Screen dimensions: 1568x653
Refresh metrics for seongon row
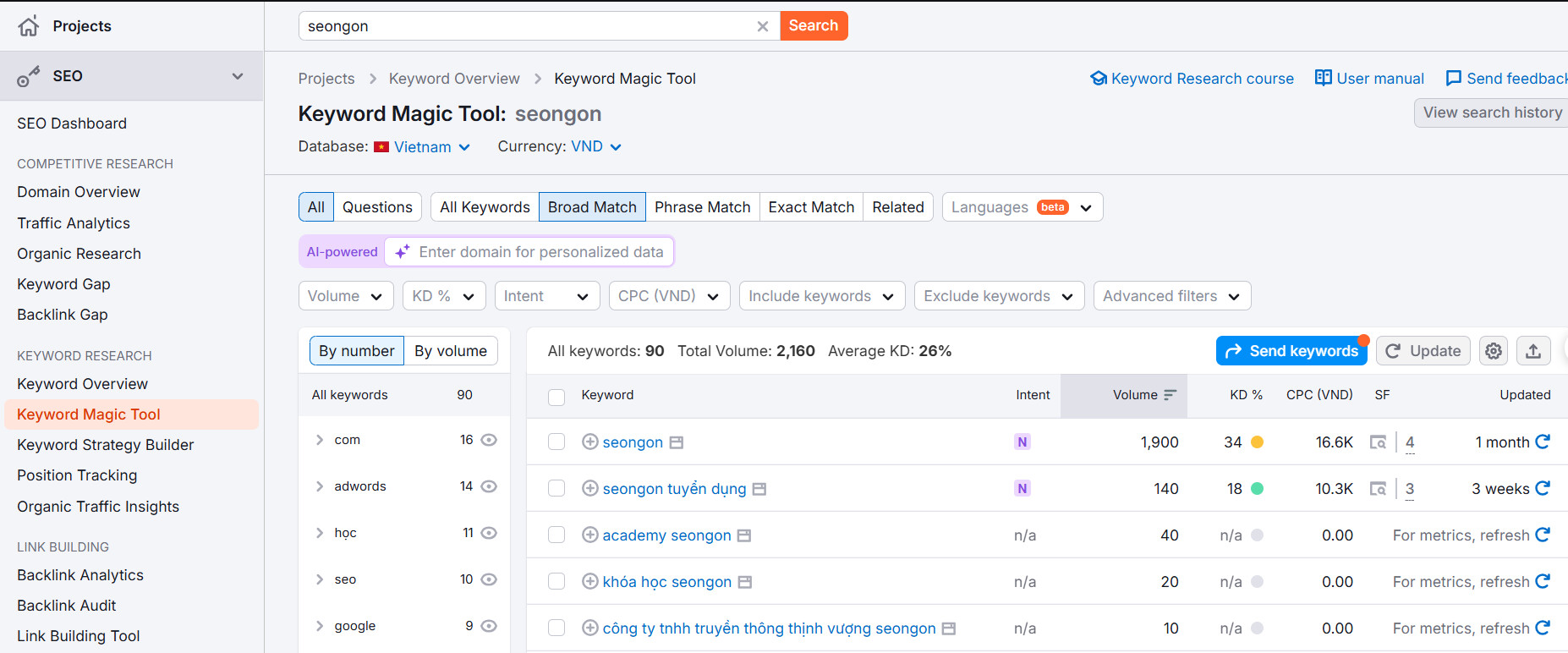(1543, 442)
